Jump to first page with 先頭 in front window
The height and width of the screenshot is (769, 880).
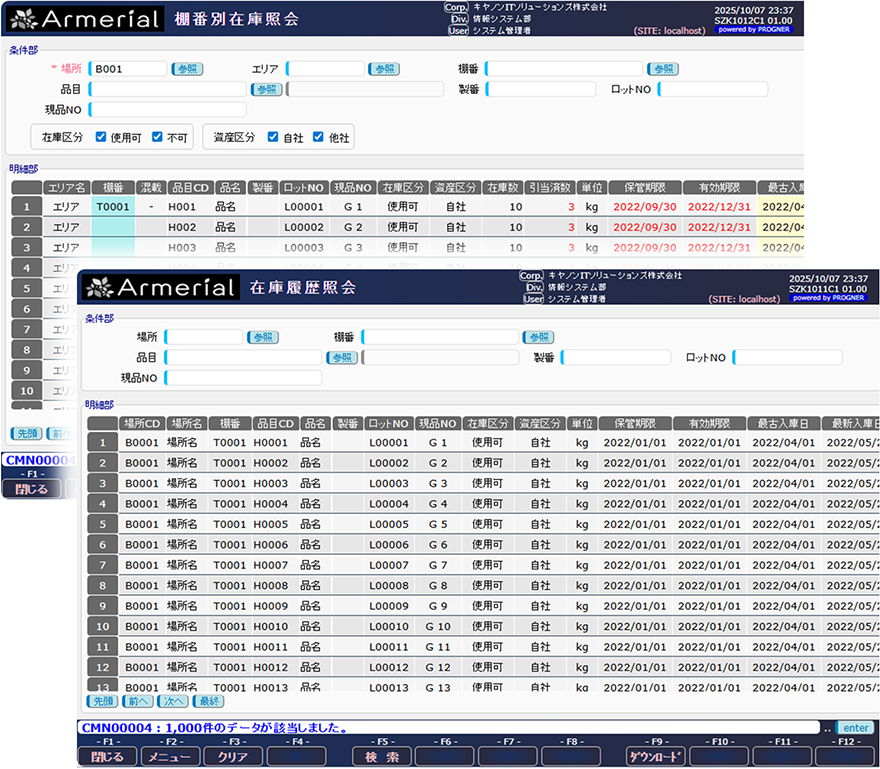coord(102,701)
